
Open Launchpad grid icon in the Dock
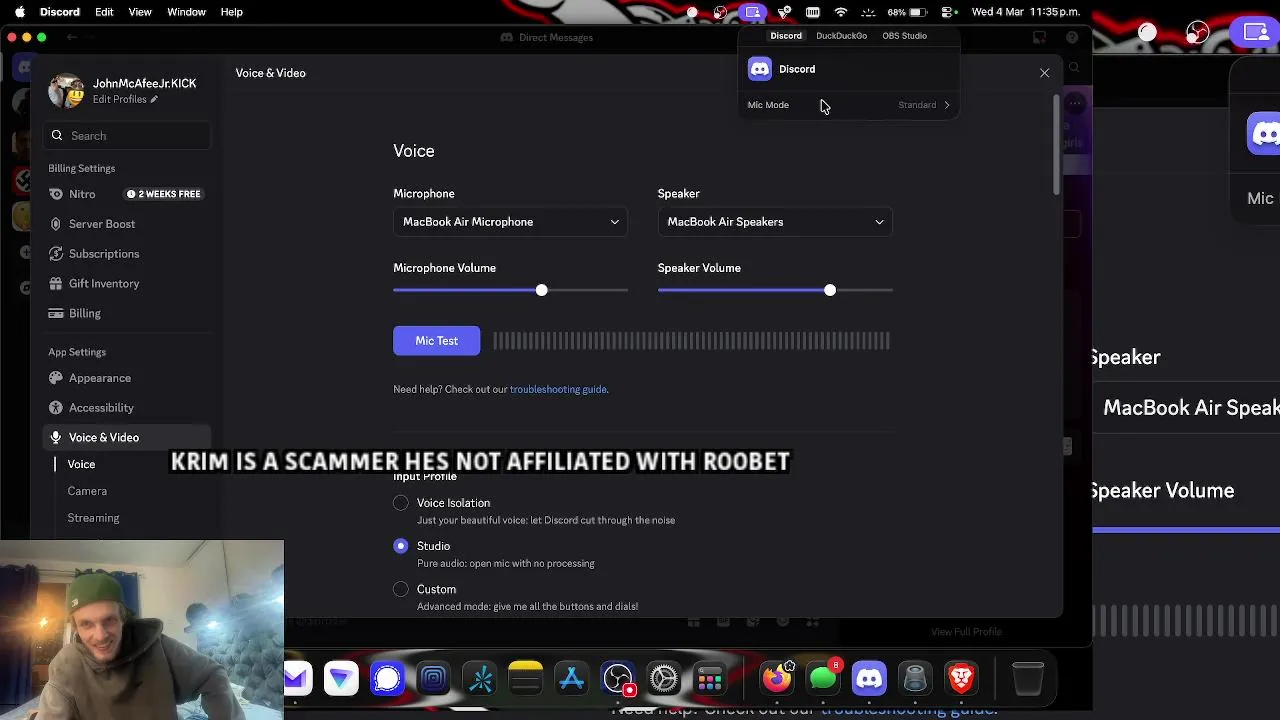[710, 679]
